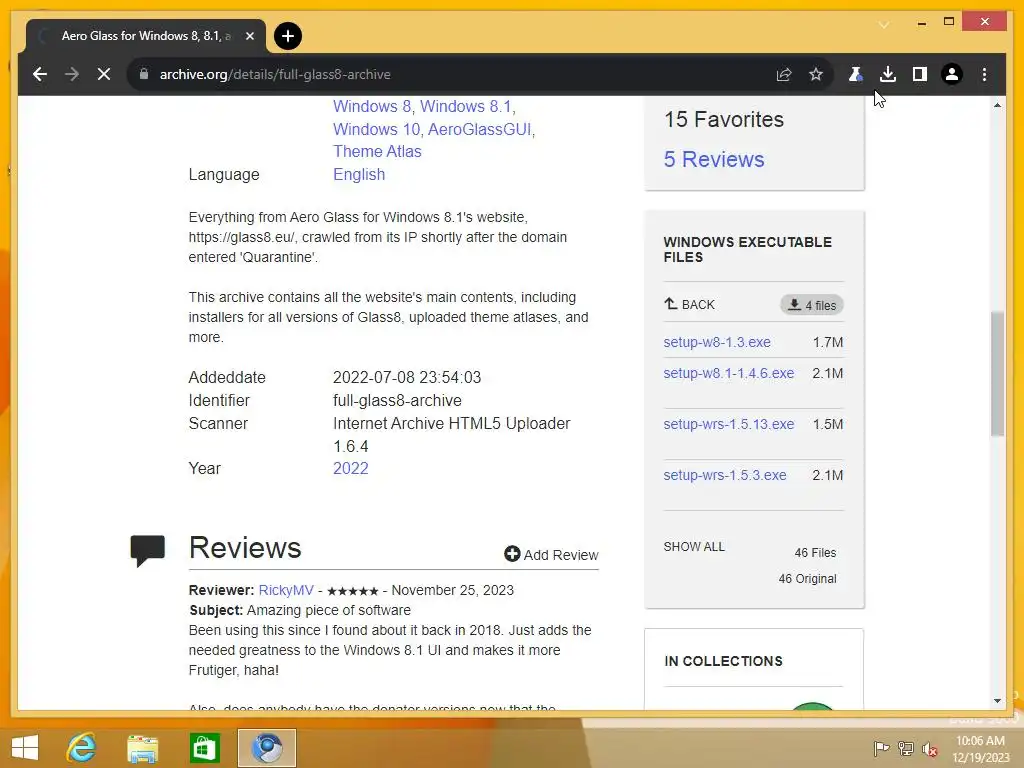Click the scrollbar up arrow
1024x768 pixels.
997,105
